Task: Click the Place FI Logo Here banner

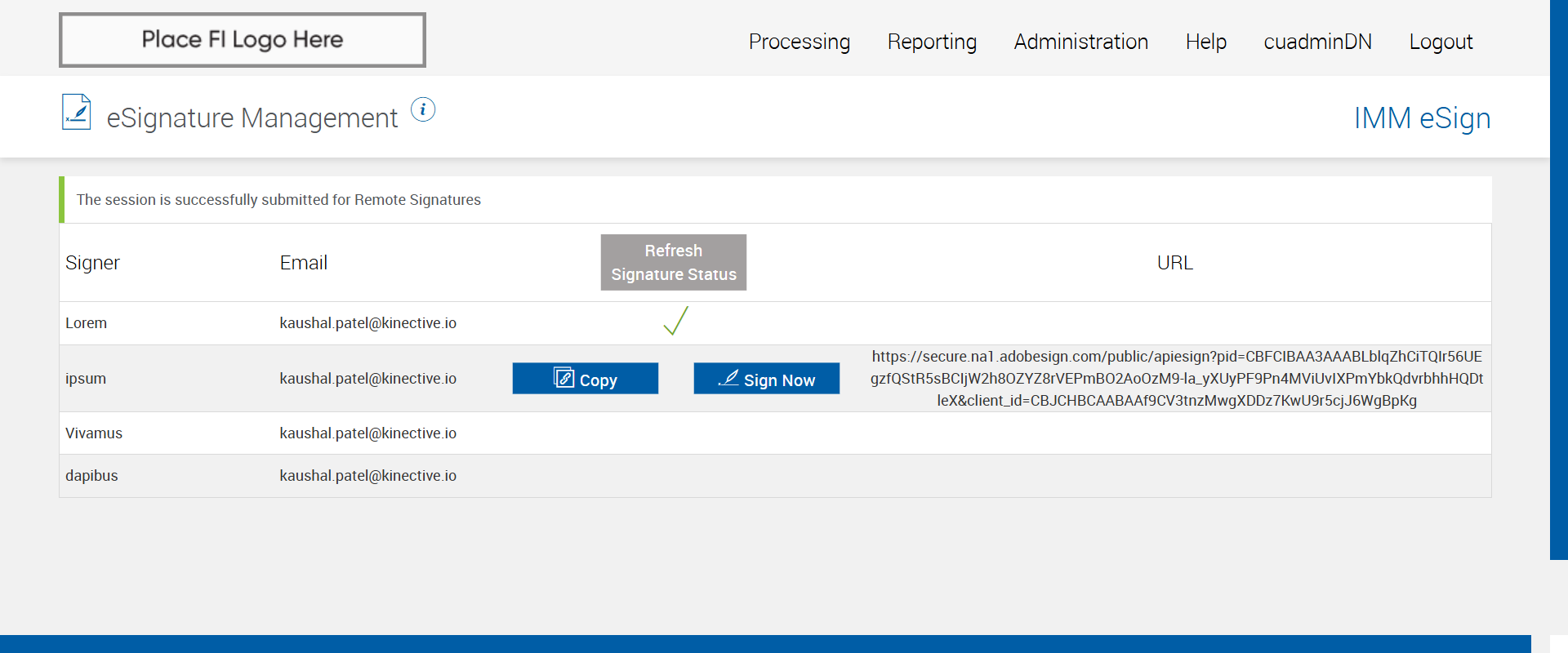Action: [x=243, y=40]
